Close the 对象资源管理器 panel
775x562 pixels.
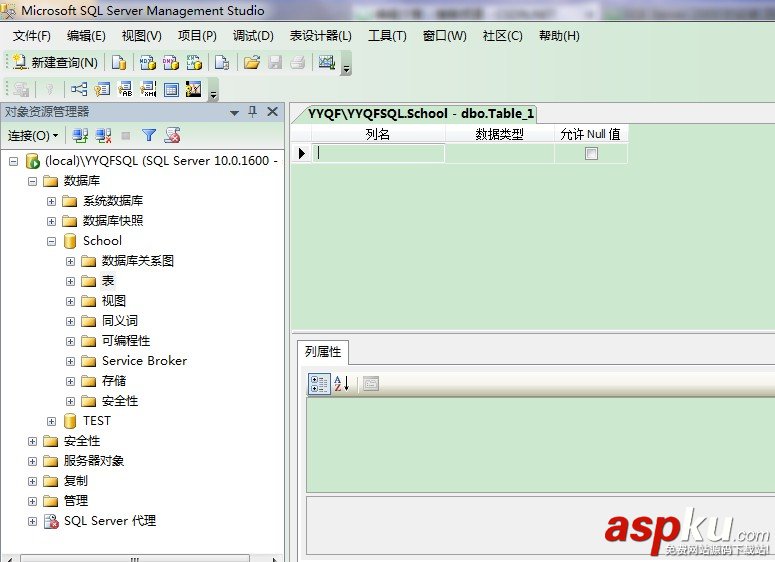tap(272, 112)
